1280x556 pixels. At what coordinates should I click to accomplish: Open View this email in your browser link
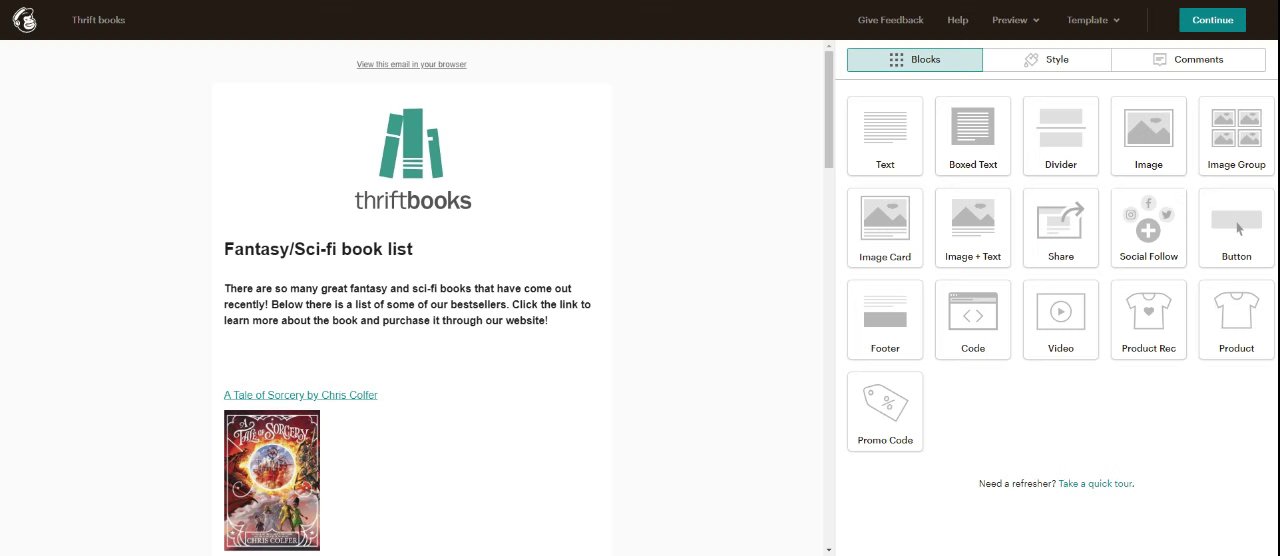[411, 64]
